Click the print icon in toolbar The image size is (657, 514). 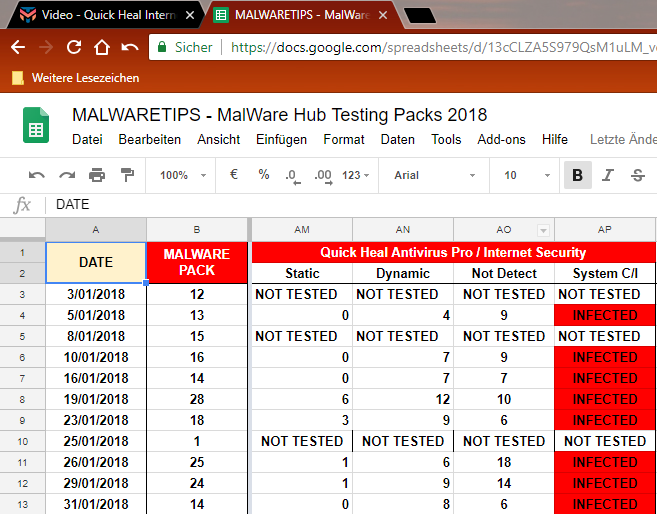(97, 175)
